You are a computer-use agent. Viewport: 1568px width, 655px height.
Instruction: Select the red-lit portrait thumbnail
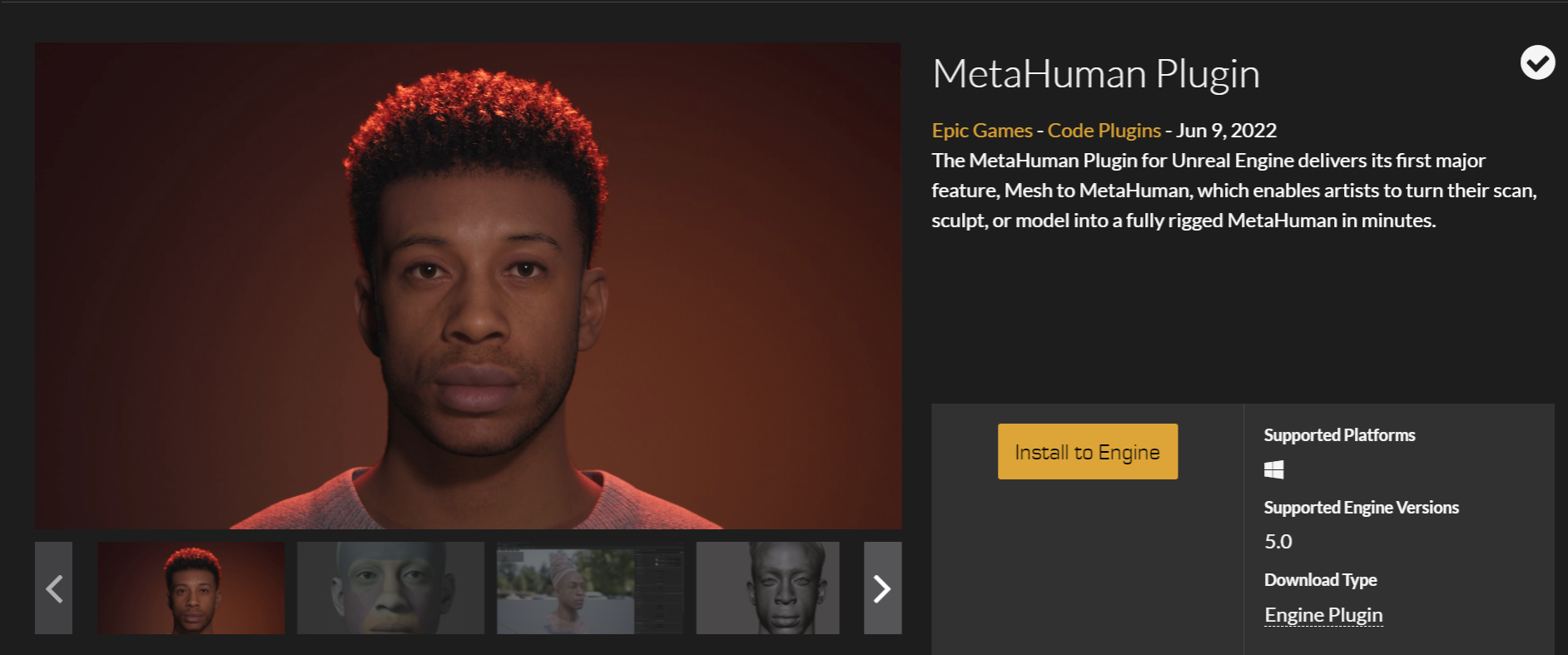pos(191,588)
